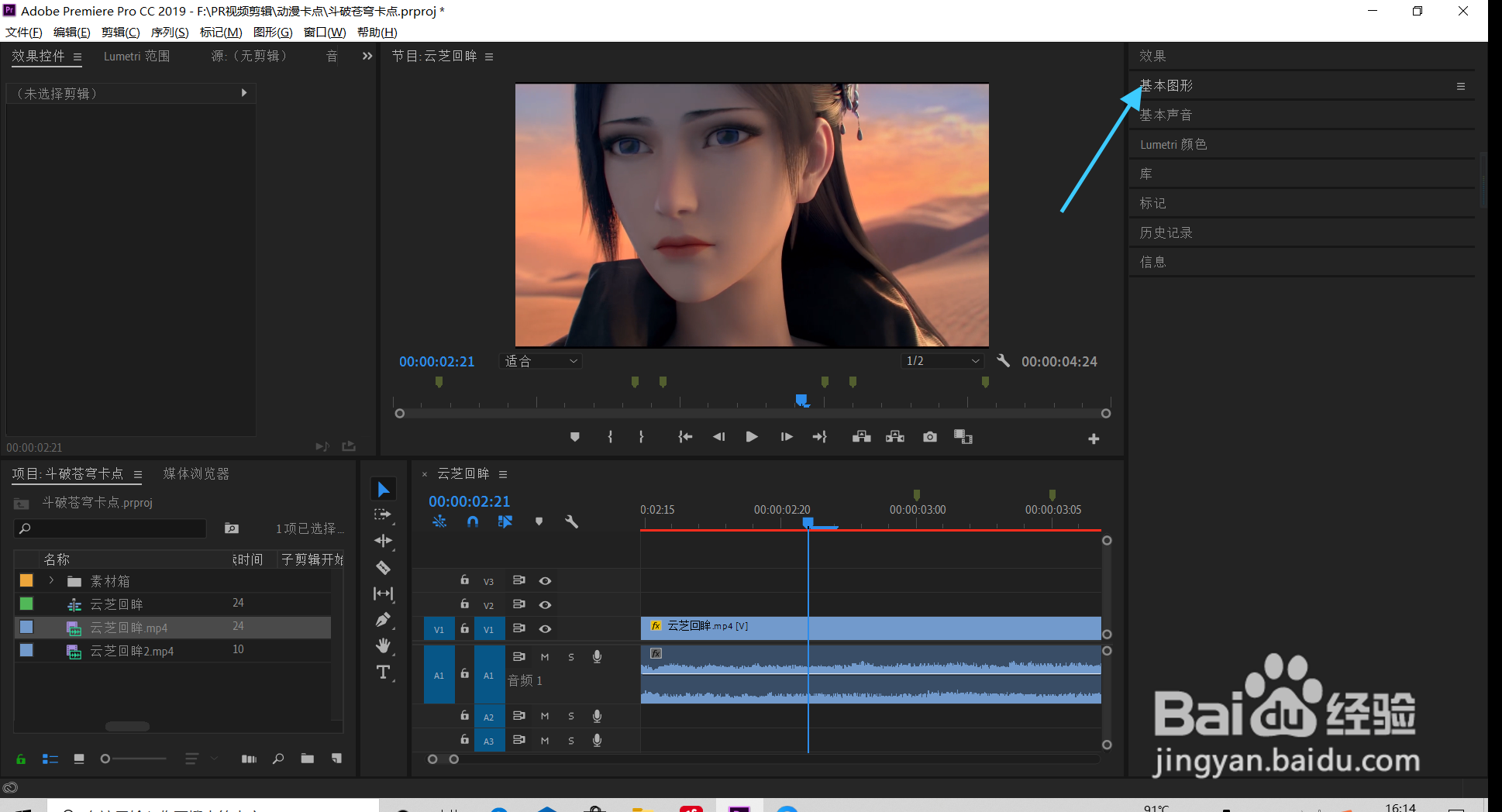Open Comparison View button

963,437
